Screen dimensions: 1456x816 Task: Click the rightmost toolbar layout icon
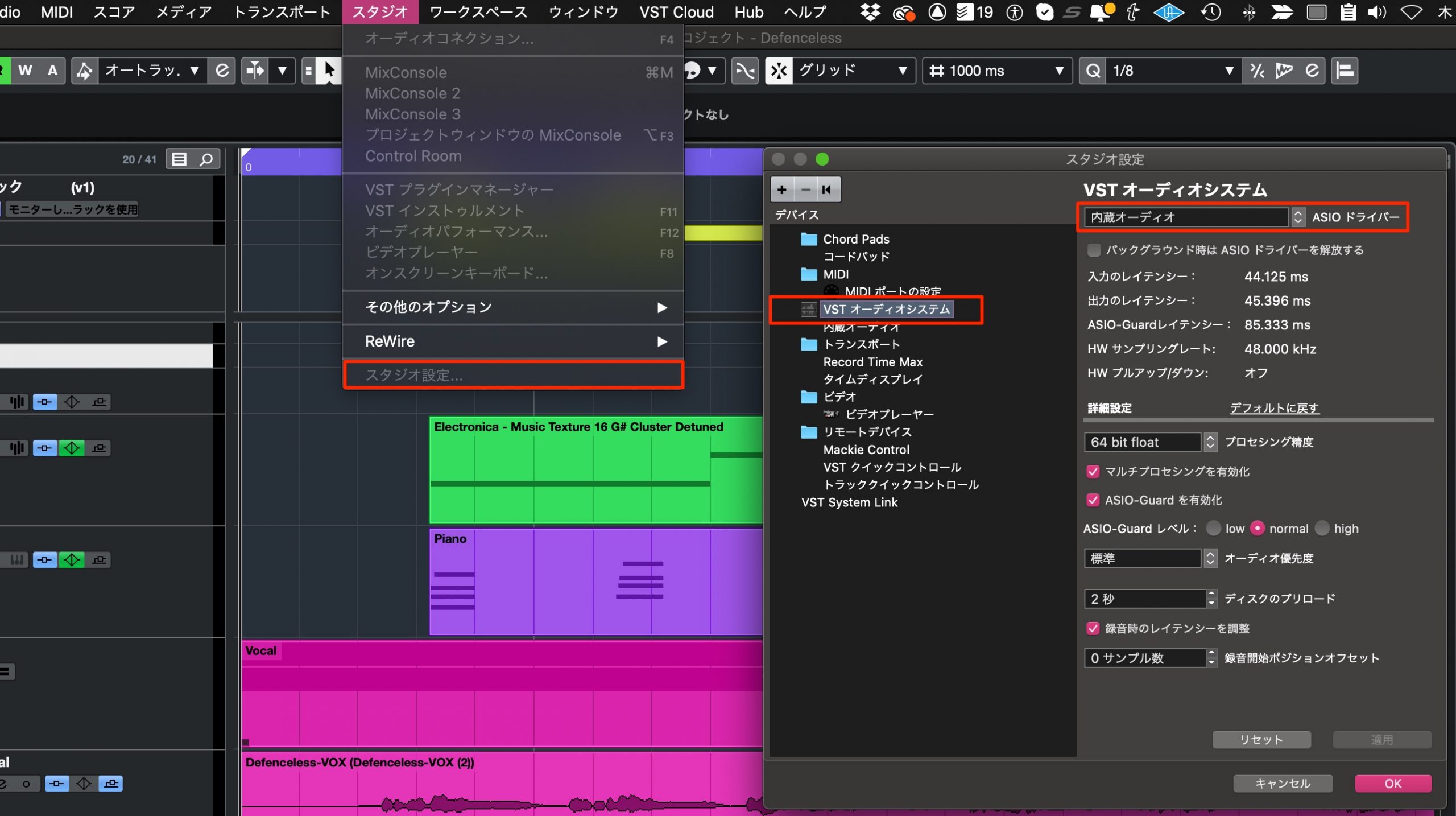coord(1345,71)
